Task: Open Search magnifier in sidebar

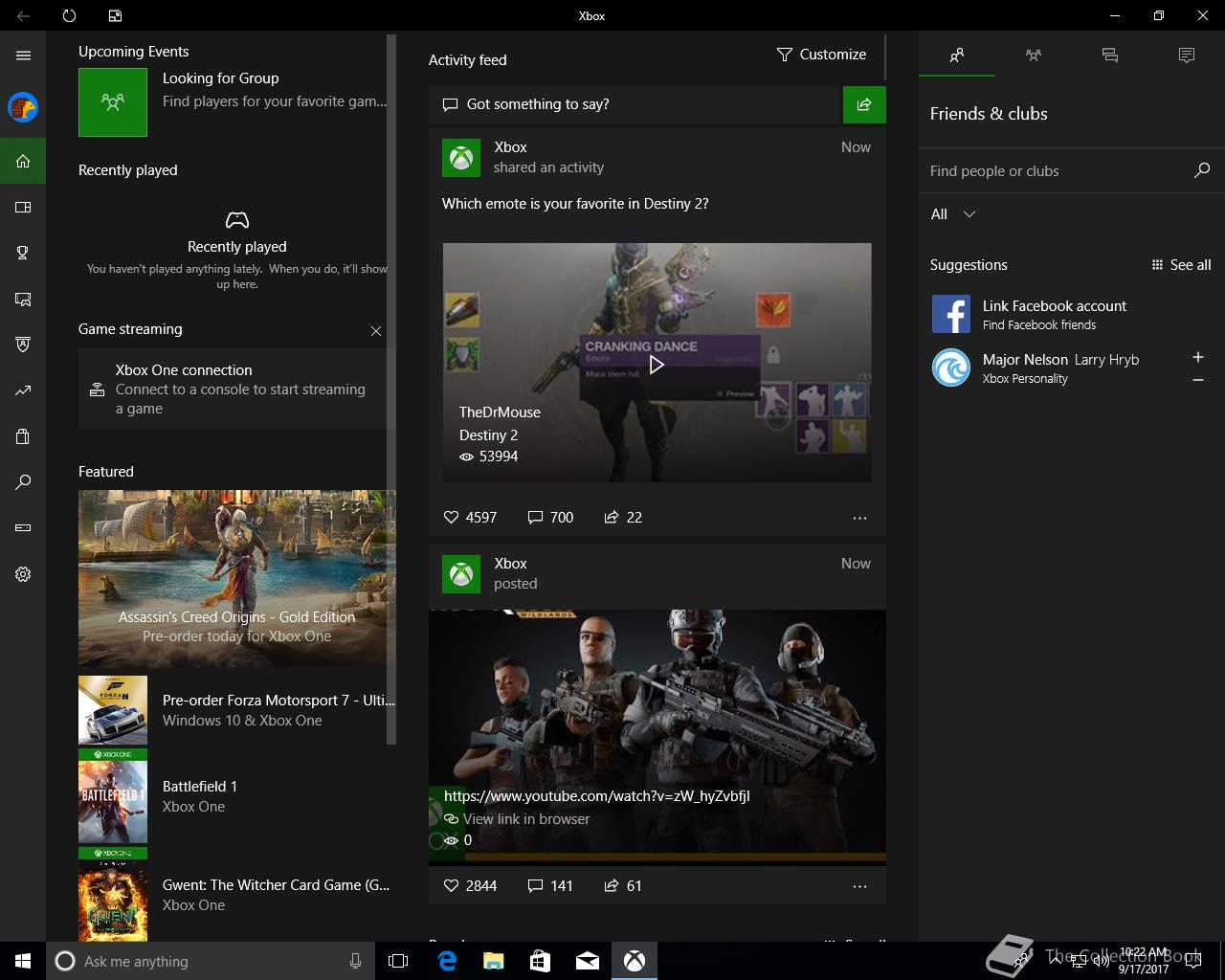Action: 23,482
